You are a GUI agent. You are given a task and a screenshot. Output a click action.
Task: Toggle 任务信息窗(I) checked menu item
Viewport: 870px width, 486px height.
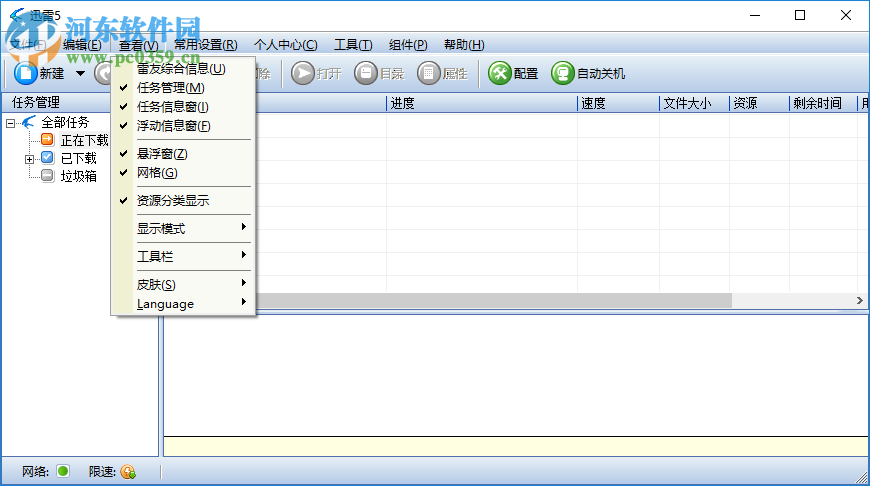click(x=183, y=107)
